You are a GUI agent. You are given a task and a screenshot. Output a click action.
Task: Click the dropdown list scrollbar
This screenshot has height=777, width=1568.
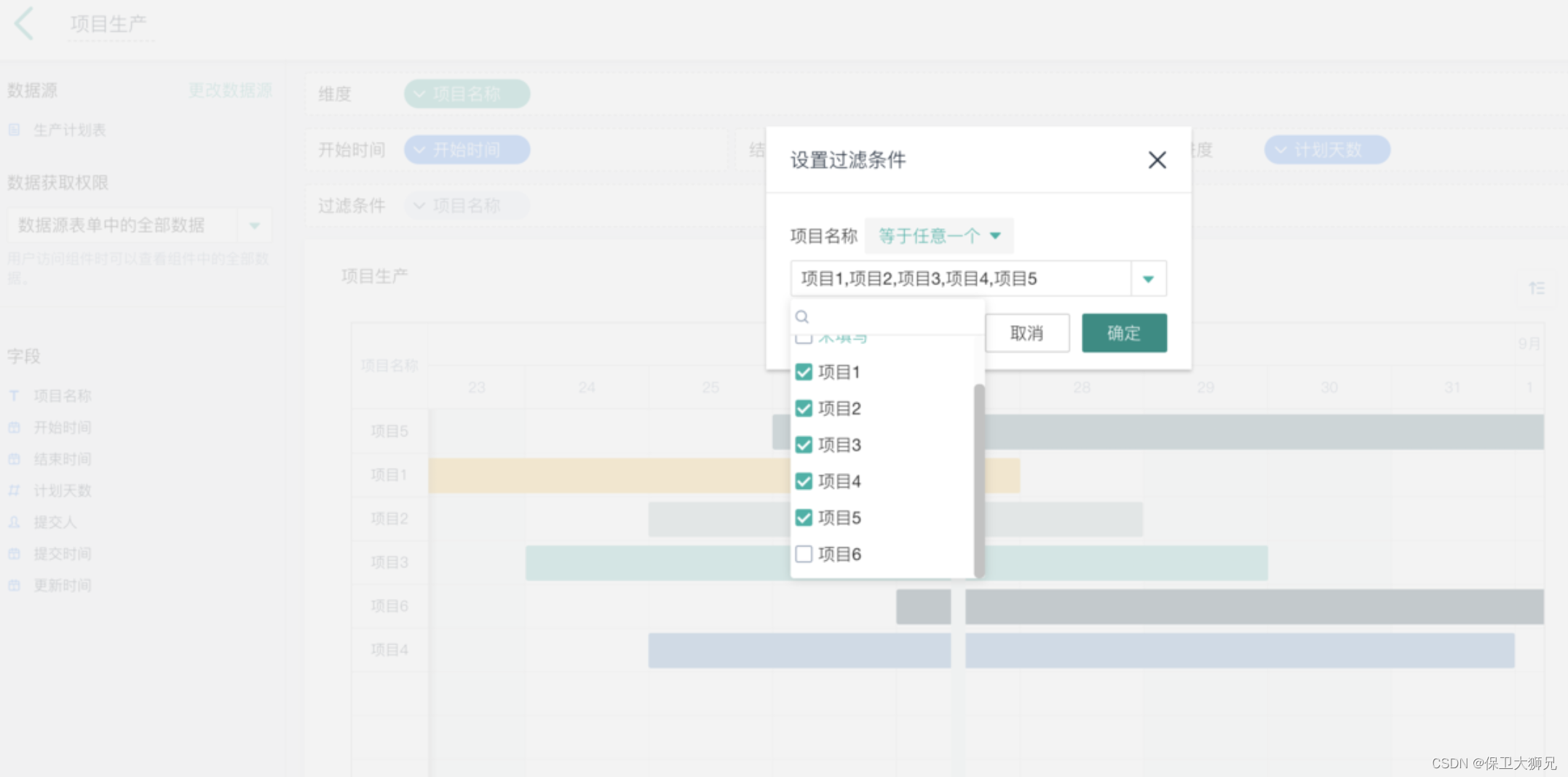(x=979, y=480)
